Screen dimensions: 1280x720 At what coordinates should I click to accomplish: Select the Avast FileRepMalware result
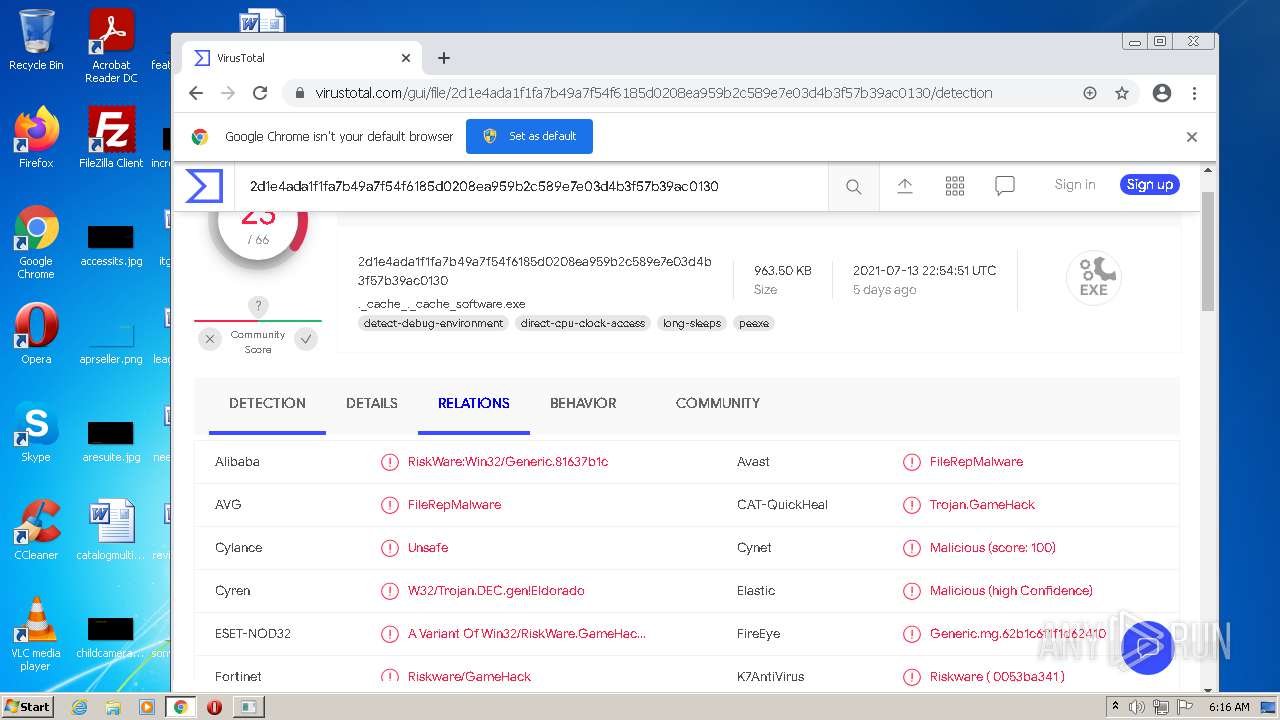[x=976, y=462]
